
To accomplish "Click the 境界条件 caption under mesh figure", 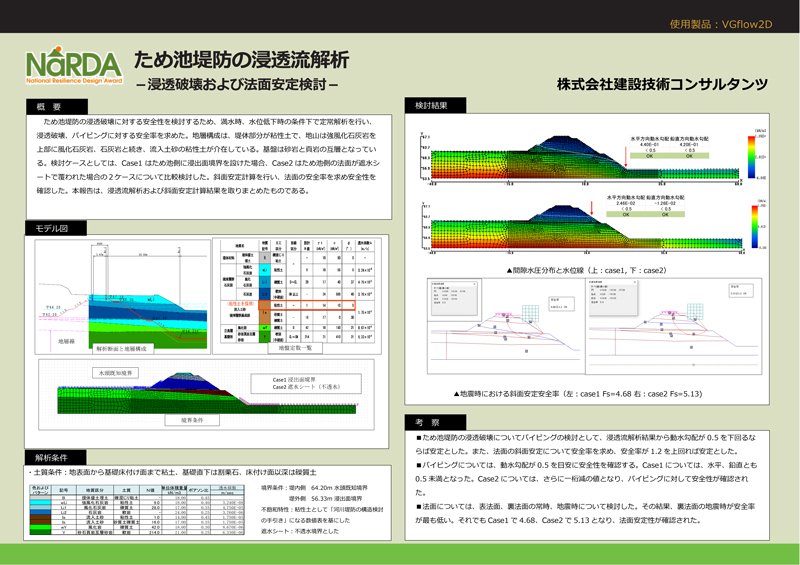I will pyautogui.click(x=192, y=420).
